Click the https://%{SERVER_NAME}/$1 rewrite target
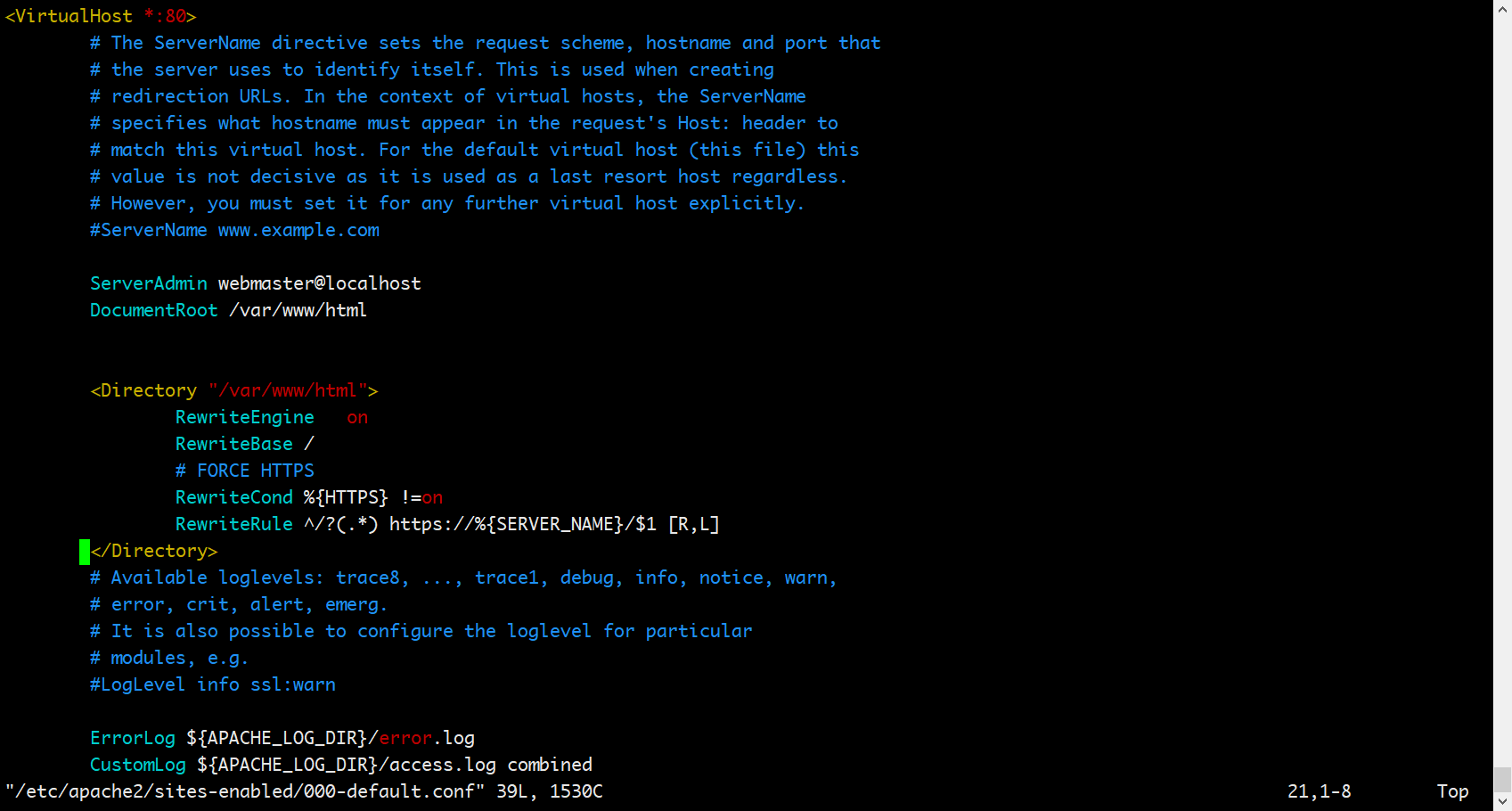Screen dimensions: 1512x811 click(x=522, y=524)
